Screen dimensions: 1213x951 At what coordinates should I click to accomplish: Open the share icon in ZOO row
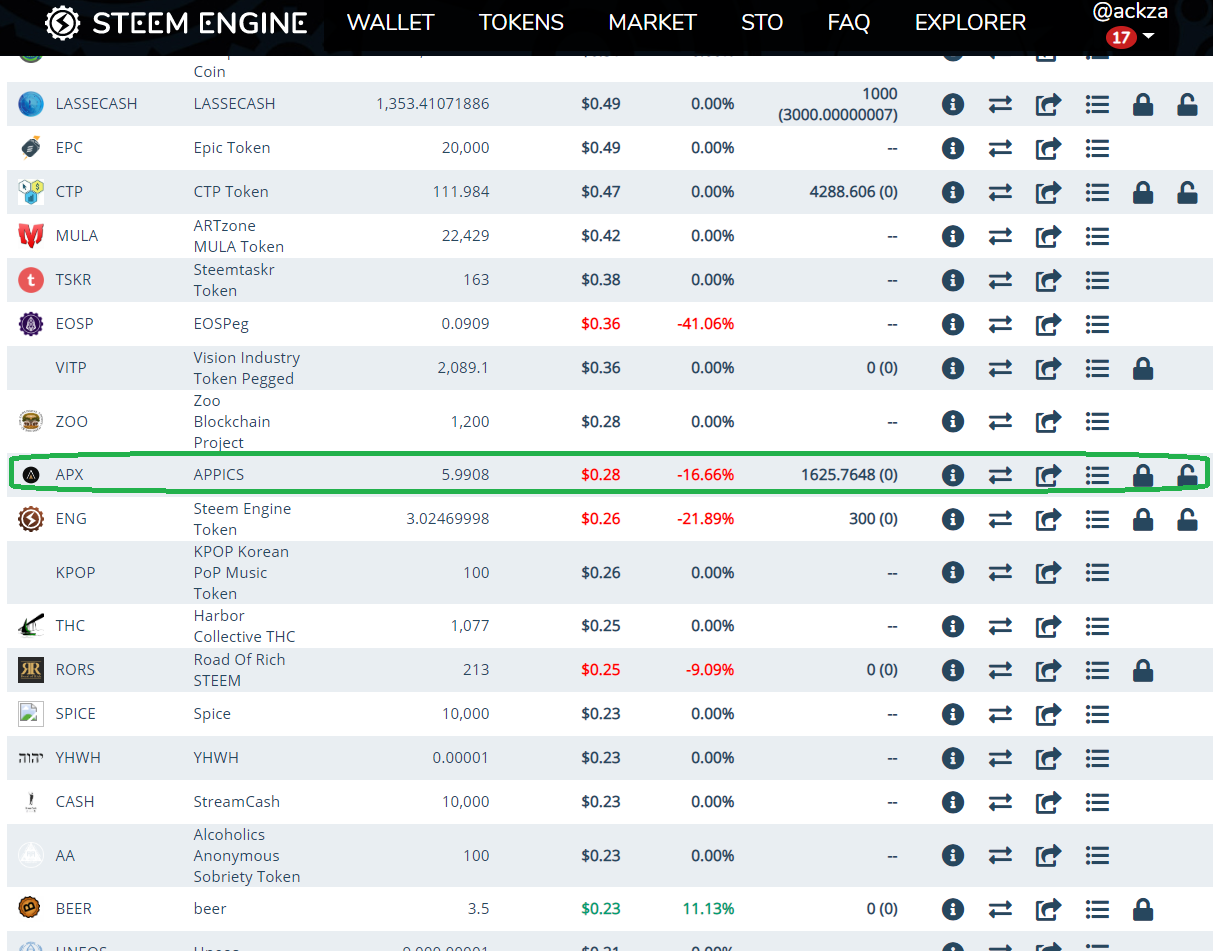click(x=1048, y=421)
